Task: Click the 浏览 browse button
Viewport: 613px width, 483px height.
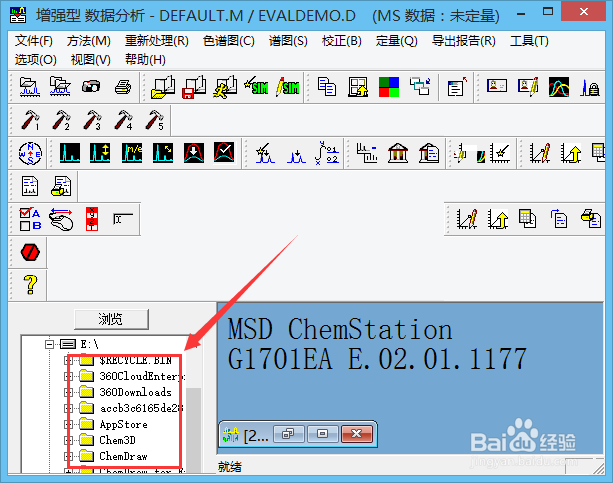Action: coord(111,319)
